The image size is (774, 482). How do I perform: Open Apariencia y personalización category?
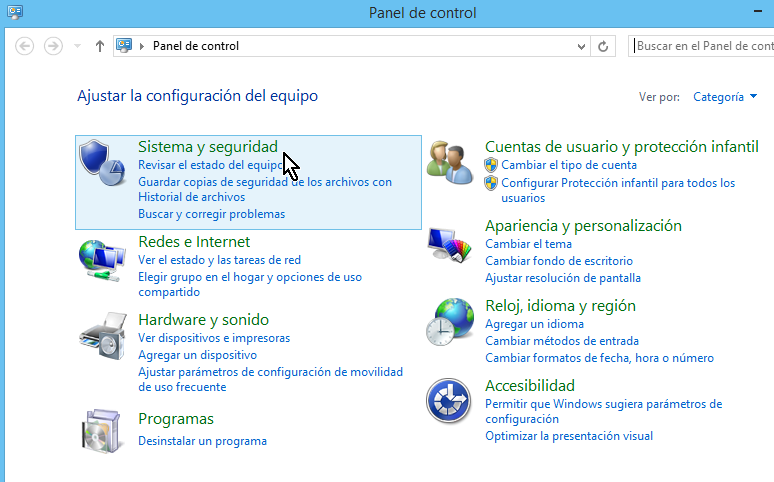pyautogui.click(x=583, y=226)
